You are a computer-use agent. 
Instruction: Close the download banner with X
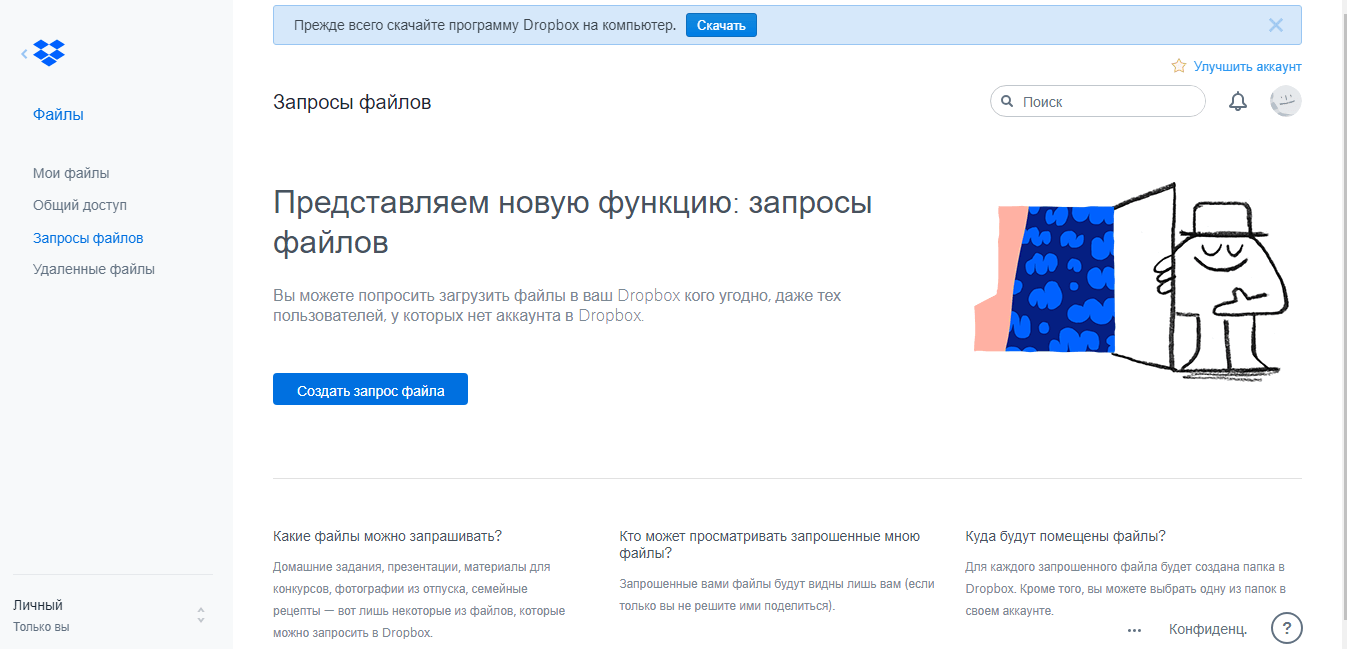tap(1275, 25)
